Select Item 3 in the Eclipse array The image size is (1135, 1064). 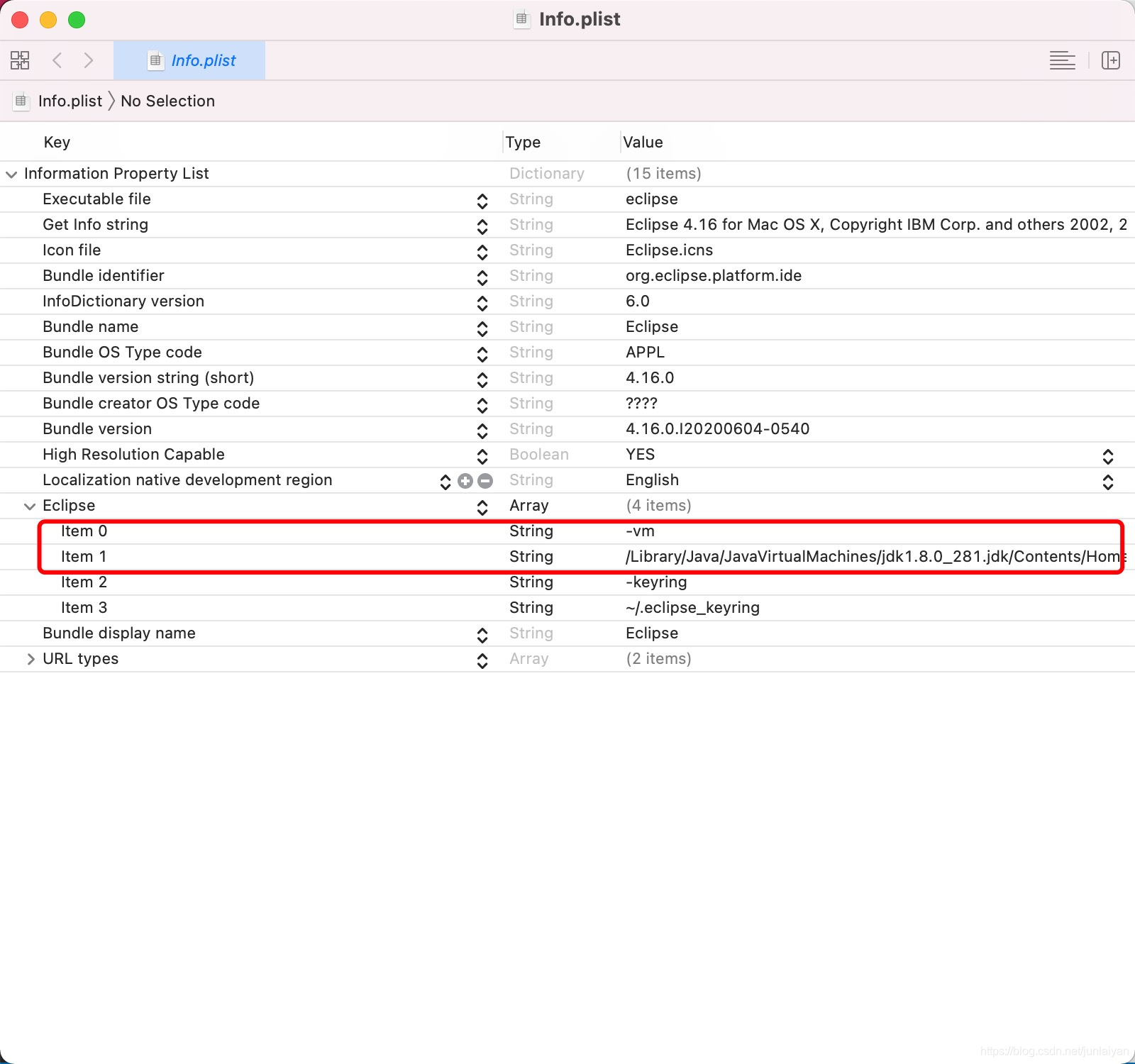(84, 608)
